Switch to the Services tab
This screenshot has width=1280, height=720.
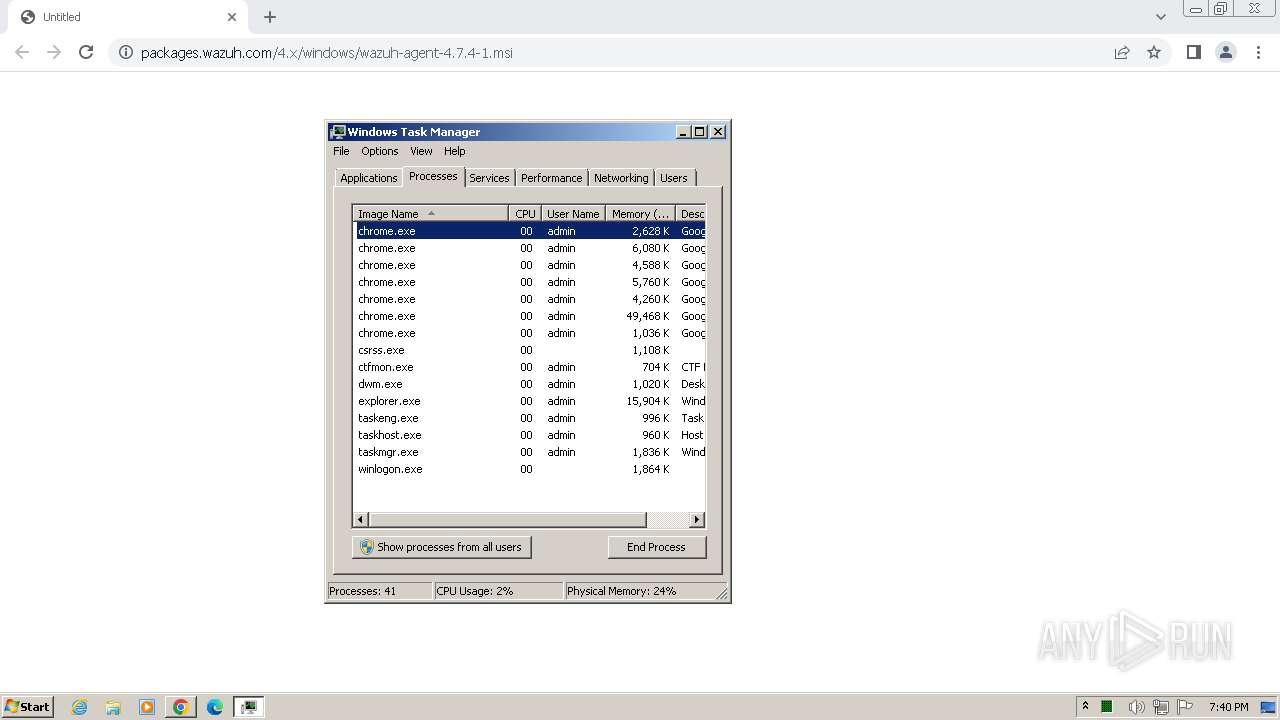[x=489, y=178]
